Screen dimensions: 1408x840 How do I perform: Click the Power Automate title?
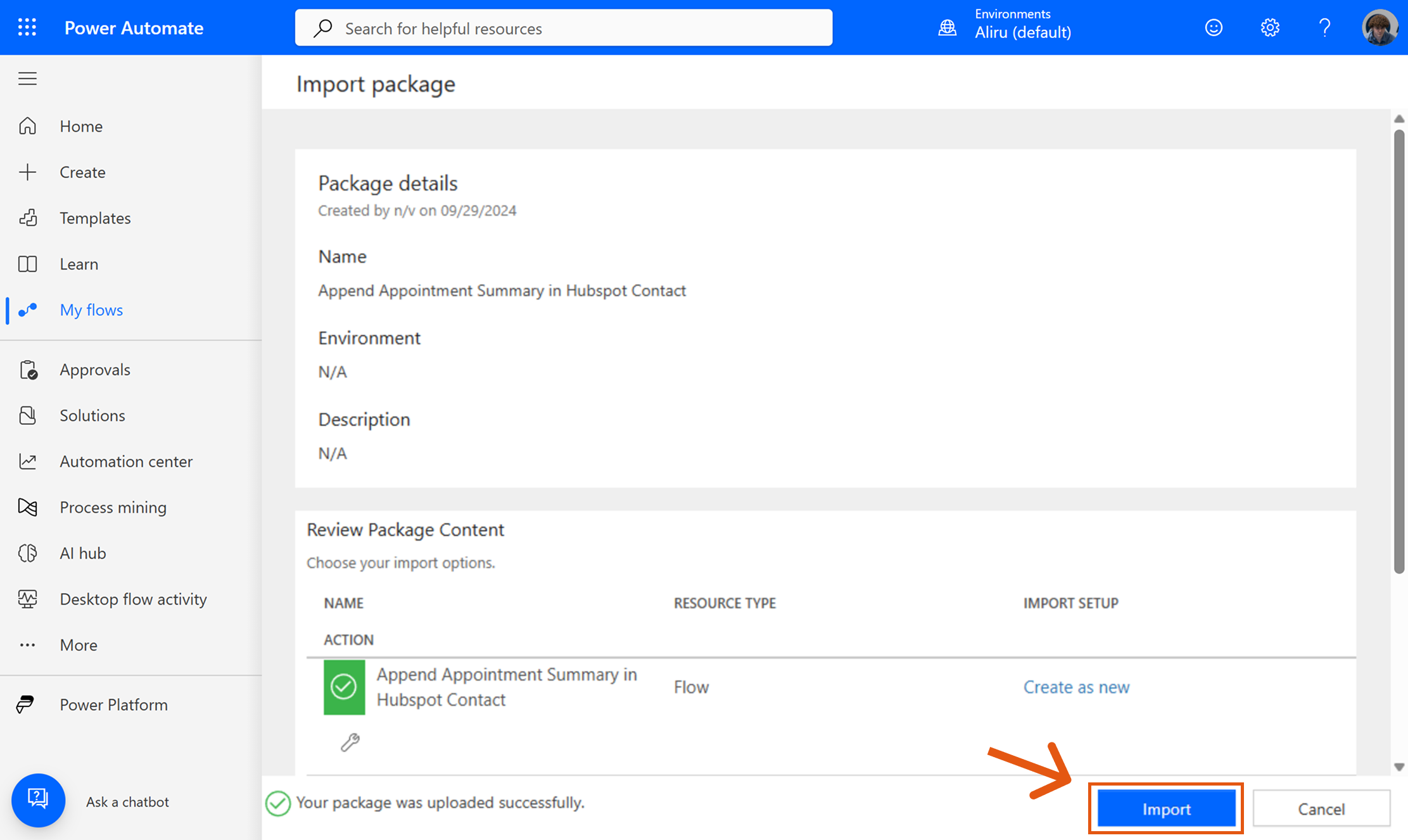pos(134,28)
